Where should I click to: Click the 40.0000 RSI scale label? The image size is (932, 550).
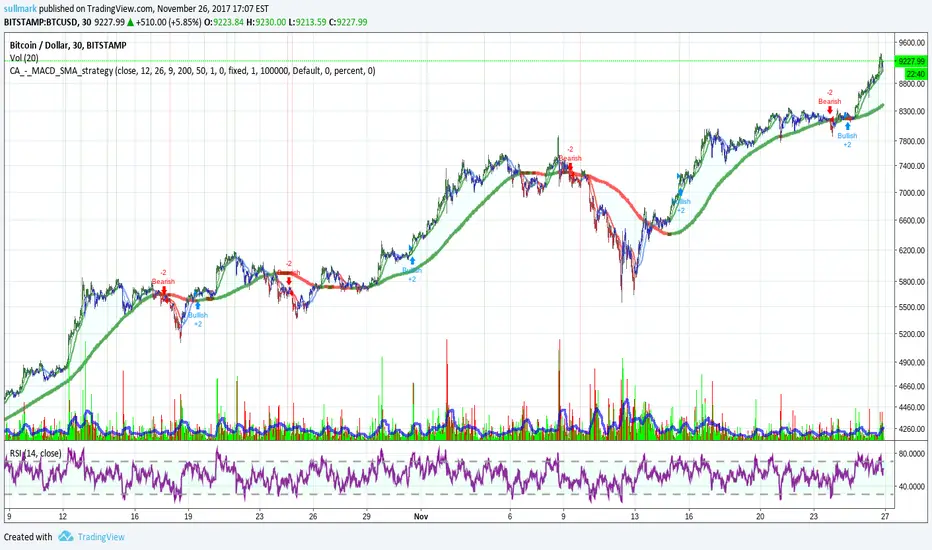pyautogui.click(x=912, y=486)
